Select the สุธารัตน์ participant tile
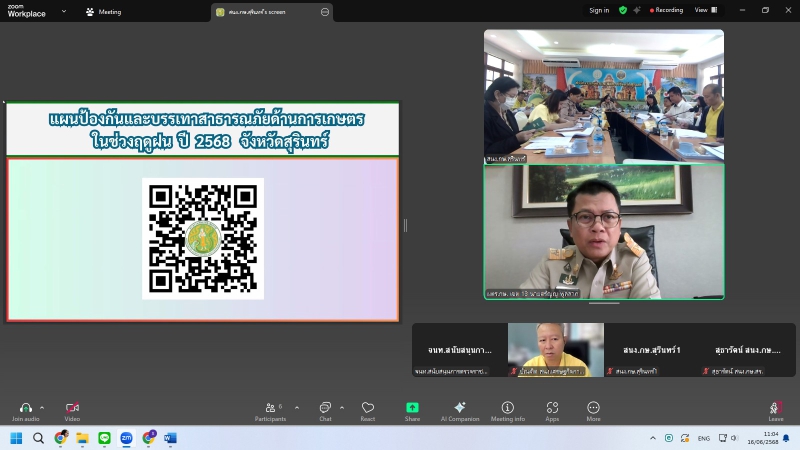 pyautogui.click(x=748, y=350)
